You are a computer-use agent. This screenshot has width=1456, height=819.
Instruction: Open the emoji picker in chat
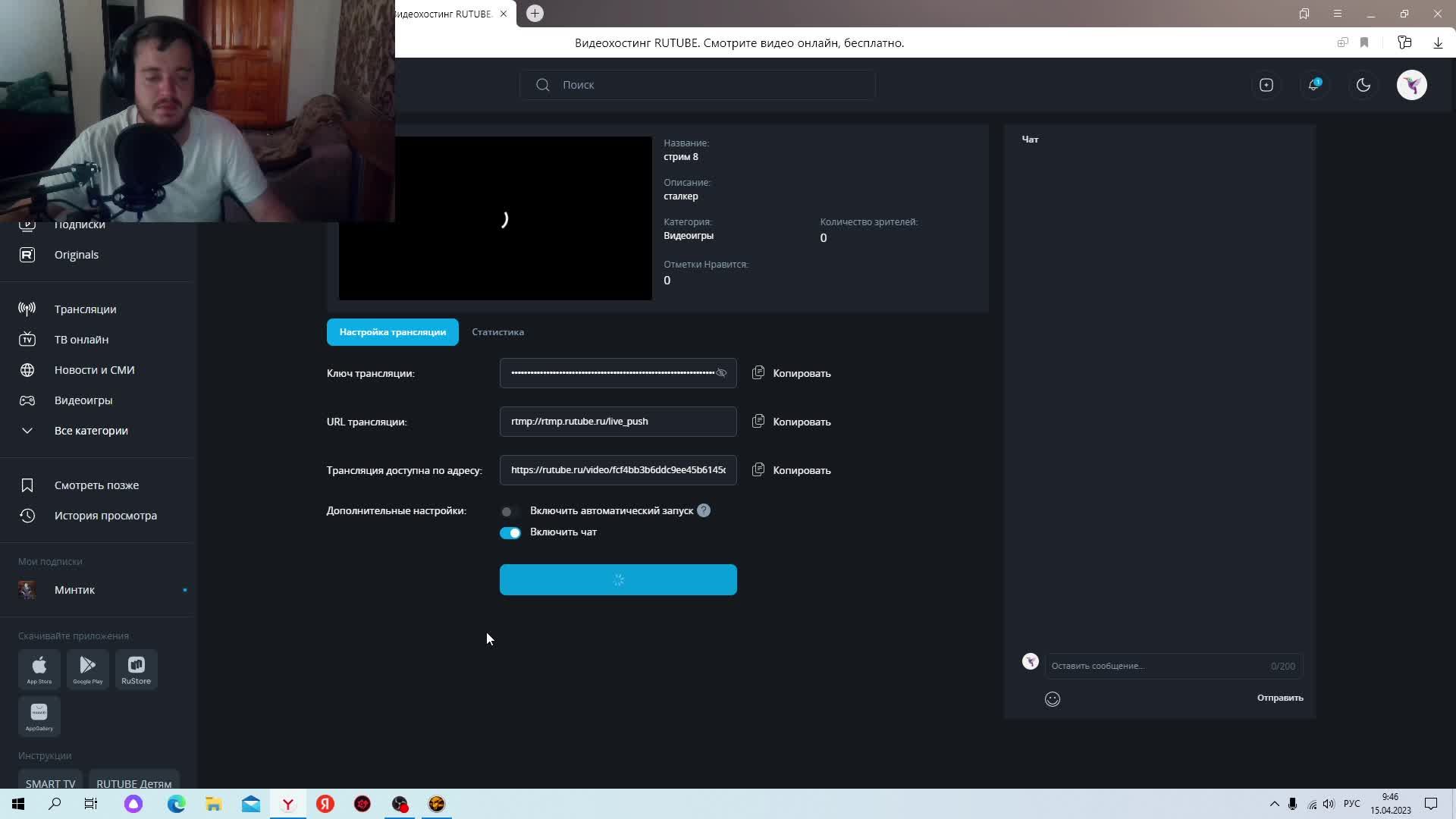(x=1052, y=699)
